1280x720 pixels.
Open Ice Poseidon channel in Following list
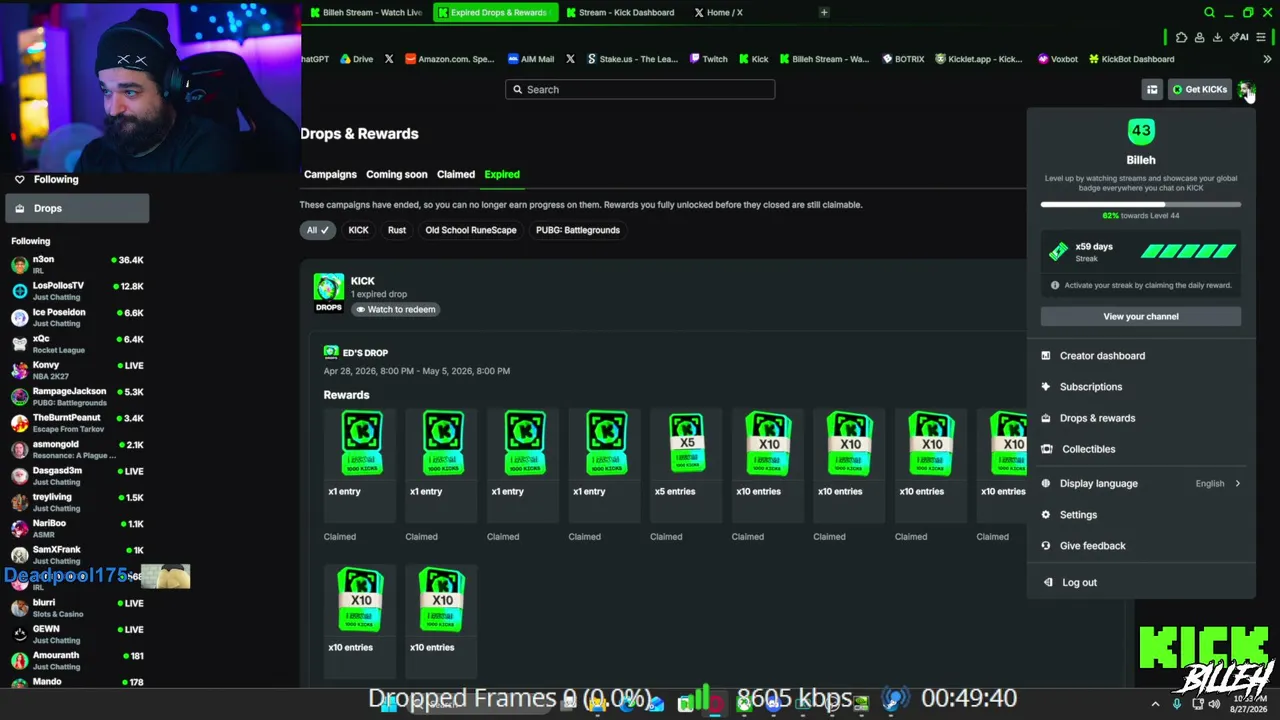tap(77, 318)
